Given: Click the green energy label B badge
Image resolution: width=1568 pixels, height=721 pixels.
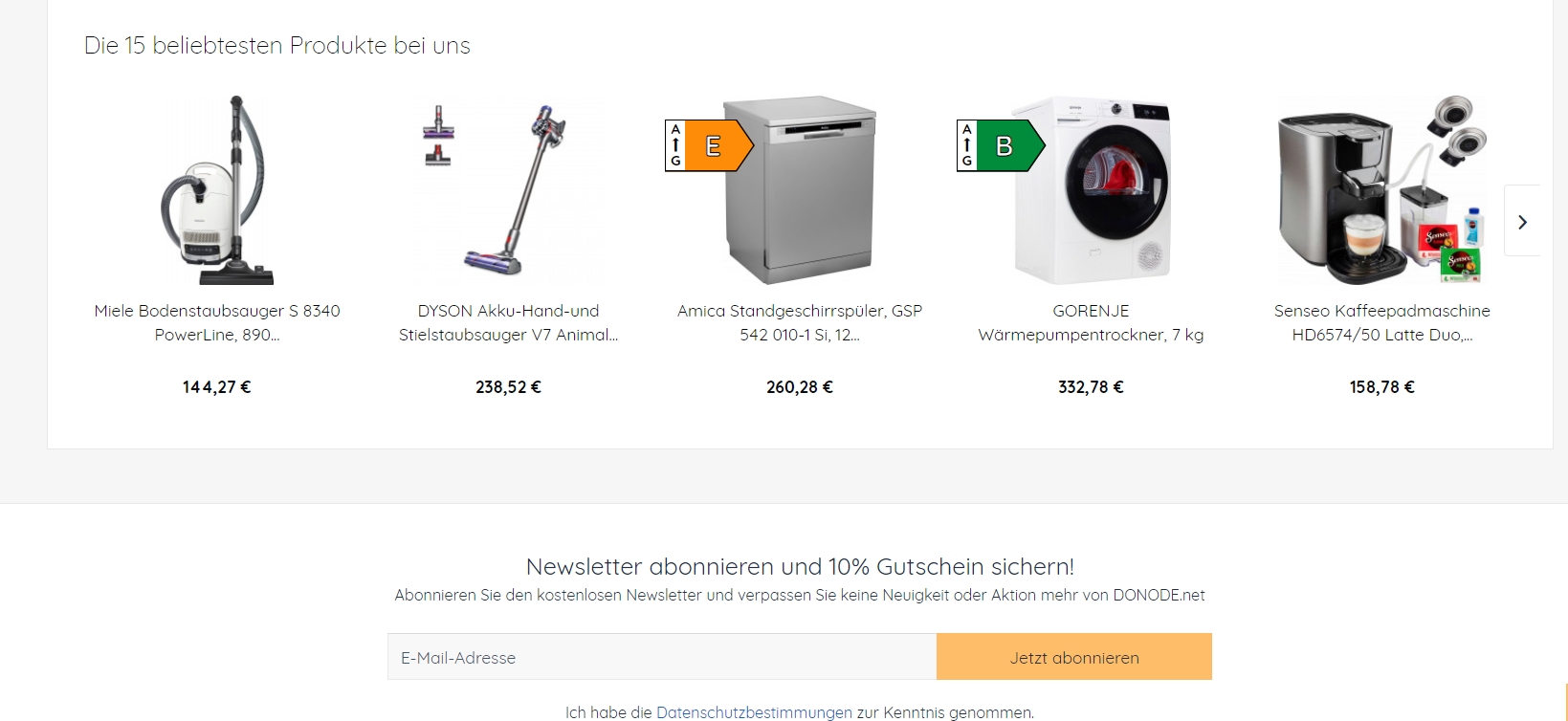Looking at the screenshot, I should click(1001, 145).
